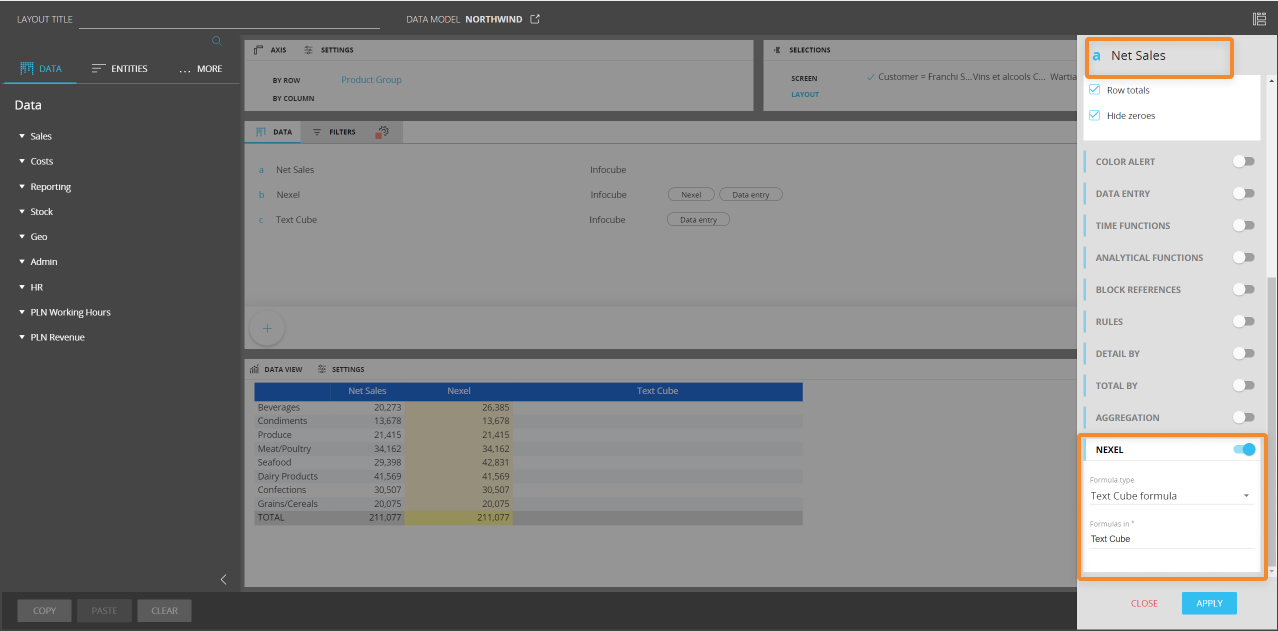Enable the Color Alert toggle
This screenshot has width=1278, height=631.
(x=1243, y=161)
